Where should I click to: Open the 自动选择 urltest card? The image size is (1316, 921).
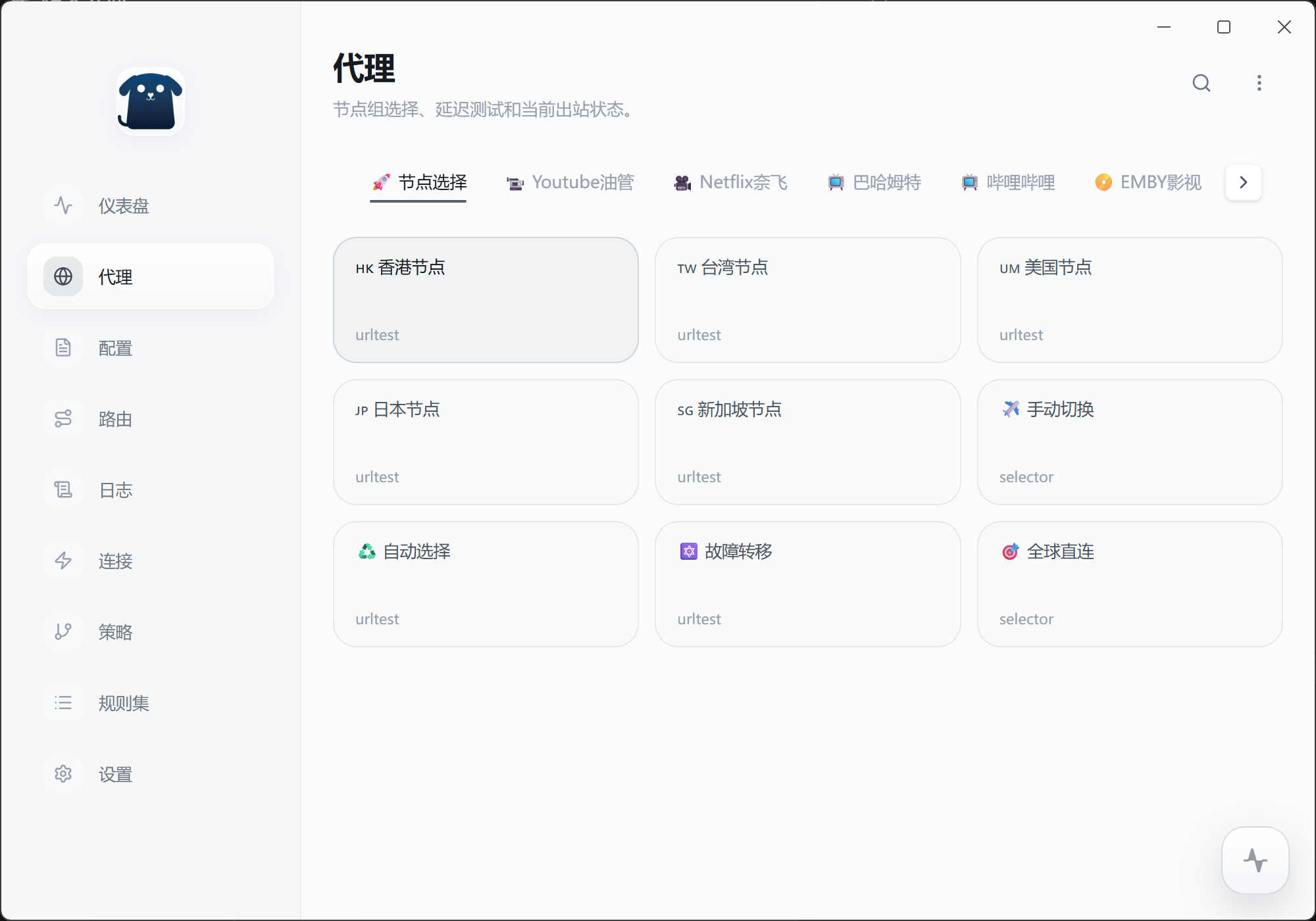click(x=486, y=584)
